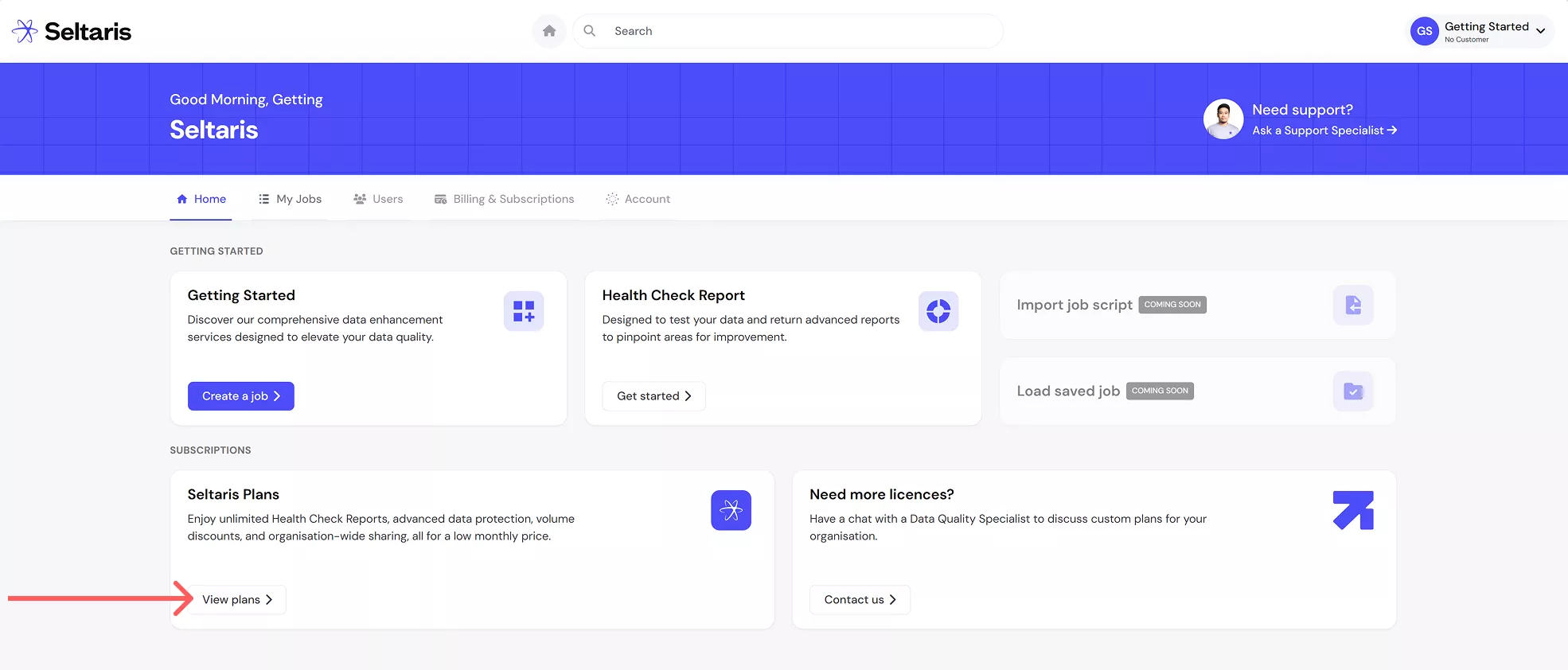Click the Import job script file icon
This screenshot has width=1568, height=670.
point(1353,305)
